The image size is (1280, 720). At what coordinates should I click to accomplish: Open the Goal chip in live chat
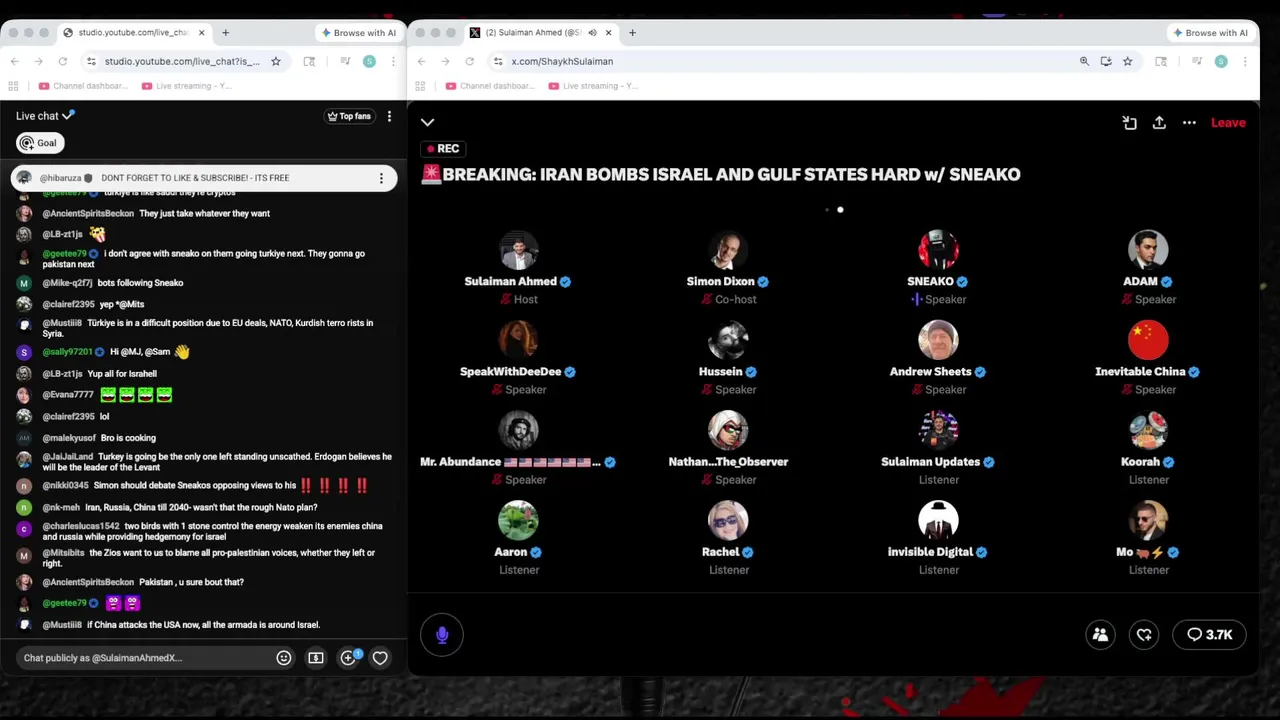[x=40, y=143]
